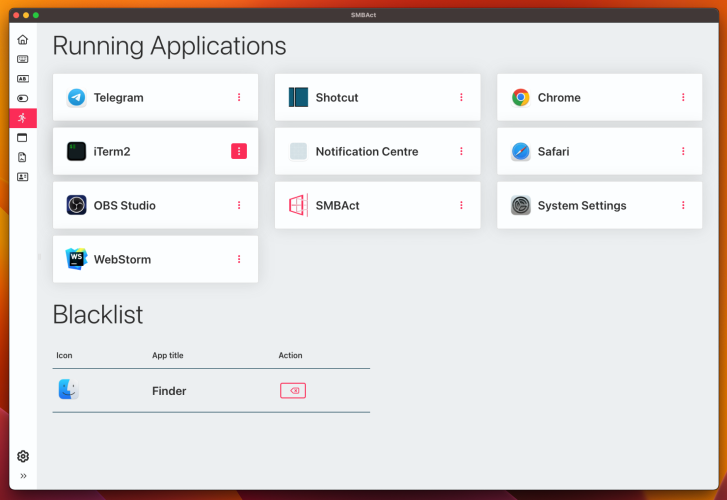Click the Action column header
727x500 pixels.
(x=290, y=355)
